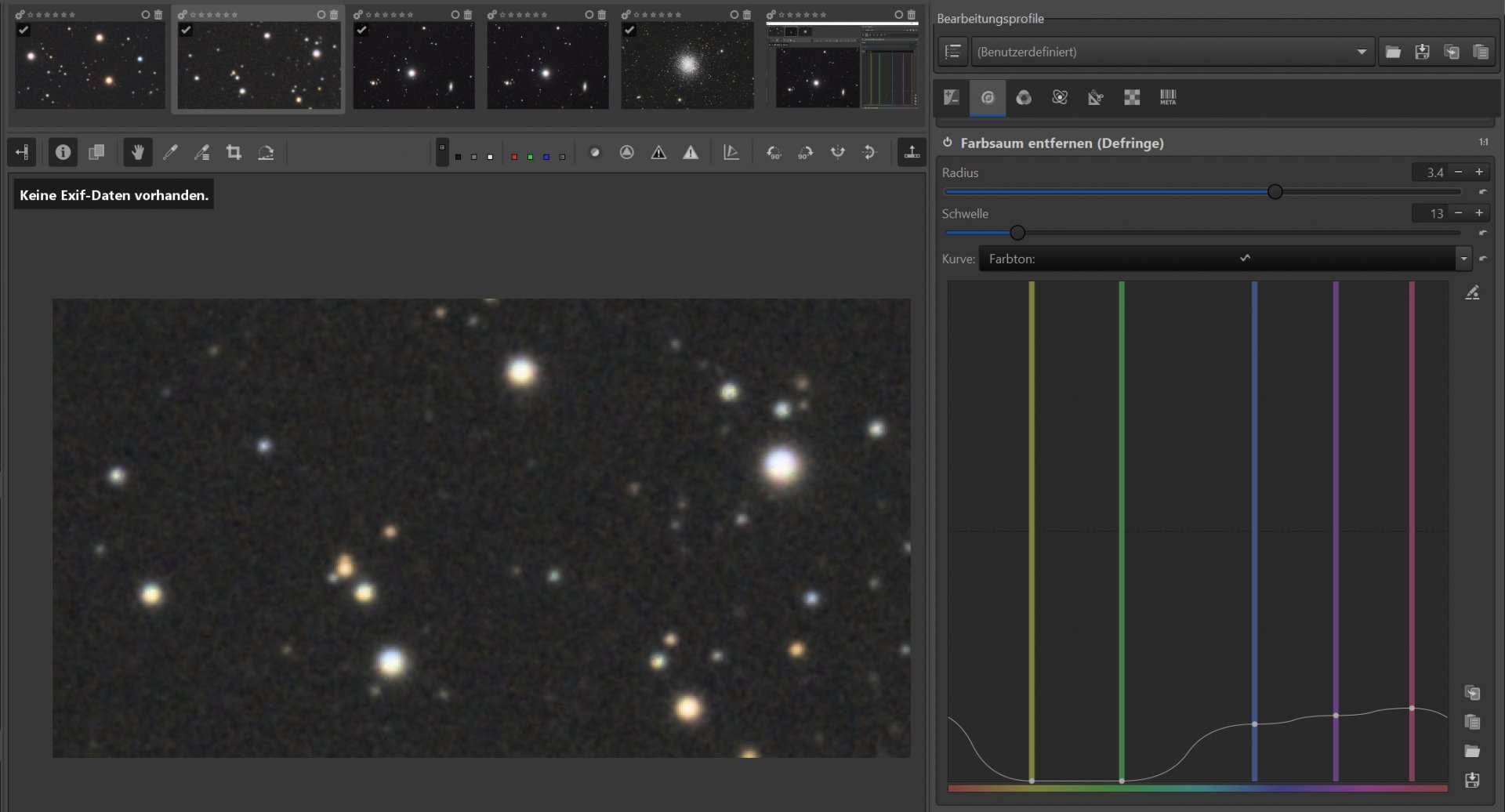Pick the white balance eyedropper tool
This screenshot has width=1505, height=812.
click(x=170, y=152)
